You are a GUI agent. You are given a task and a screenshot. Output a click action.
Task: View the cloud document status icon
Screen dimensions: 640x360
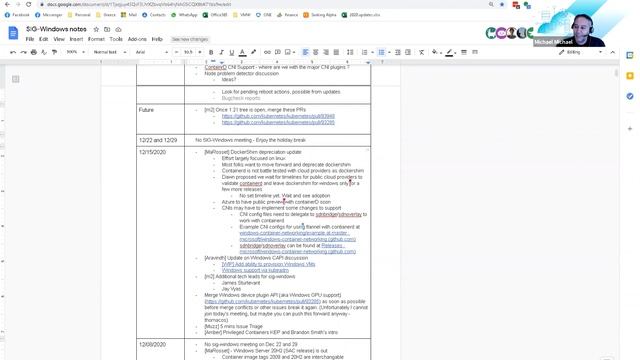pos(118,29)
